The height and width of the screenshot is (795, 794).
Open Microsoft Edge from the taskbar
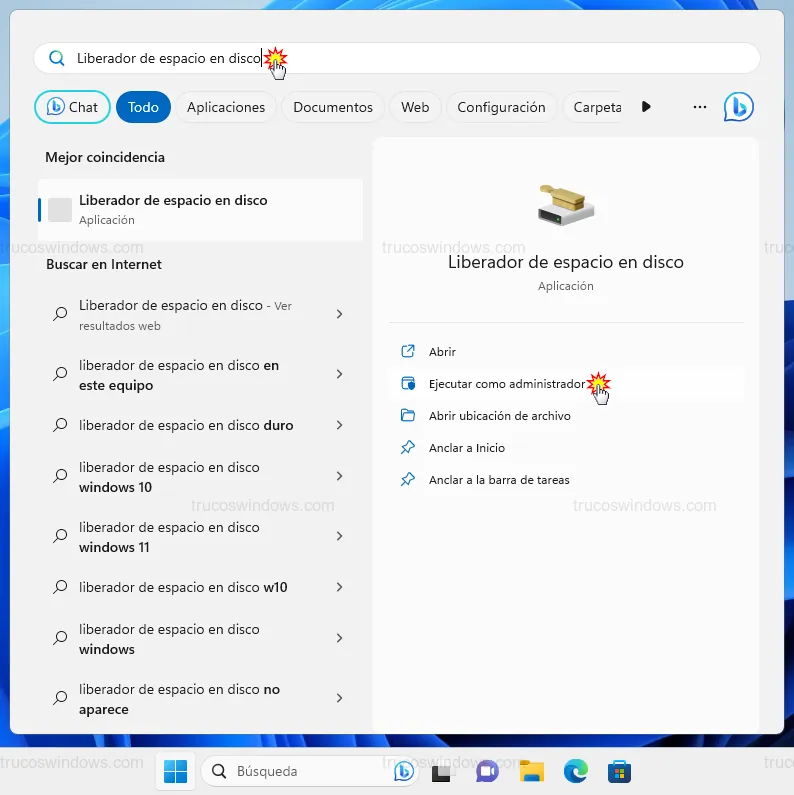[x=575, y=771]
